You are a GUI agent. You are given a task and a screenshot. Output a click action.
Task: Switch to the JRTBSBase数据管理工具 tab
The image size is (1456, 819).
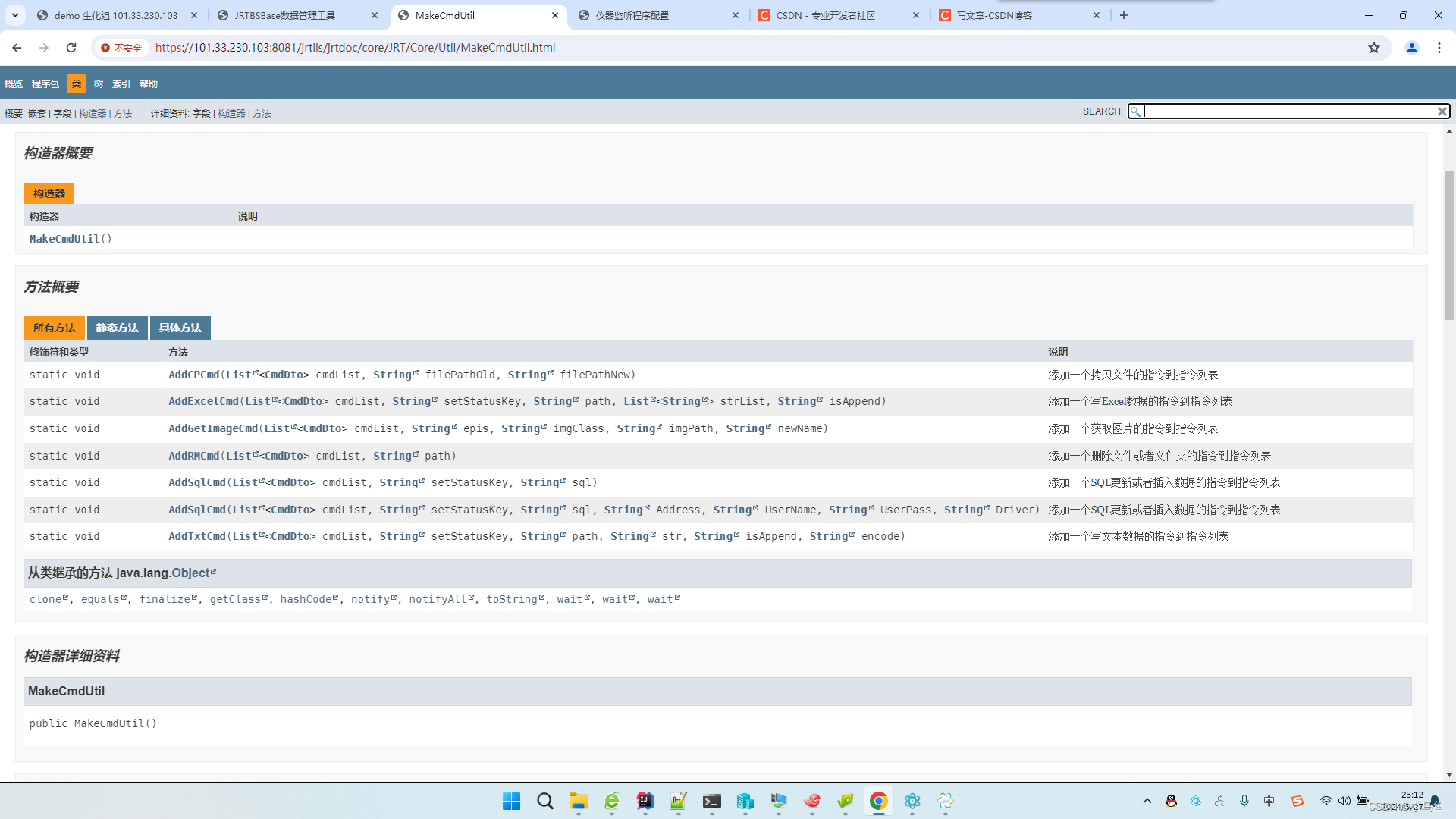tap(297, 15)
